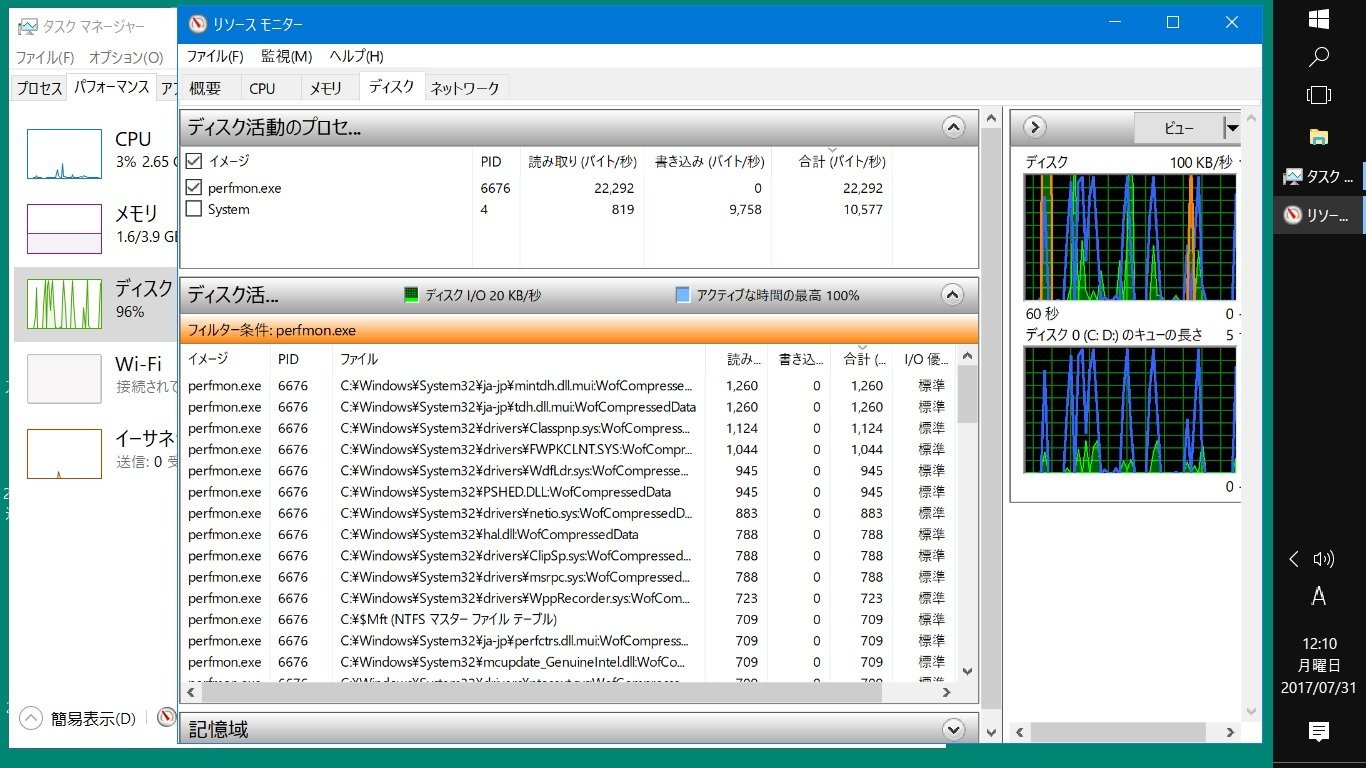Image resolution: width=1366 pixels, height=768 pixels.
Task: Open the volume speaker icon
Action: point(1324,559)
